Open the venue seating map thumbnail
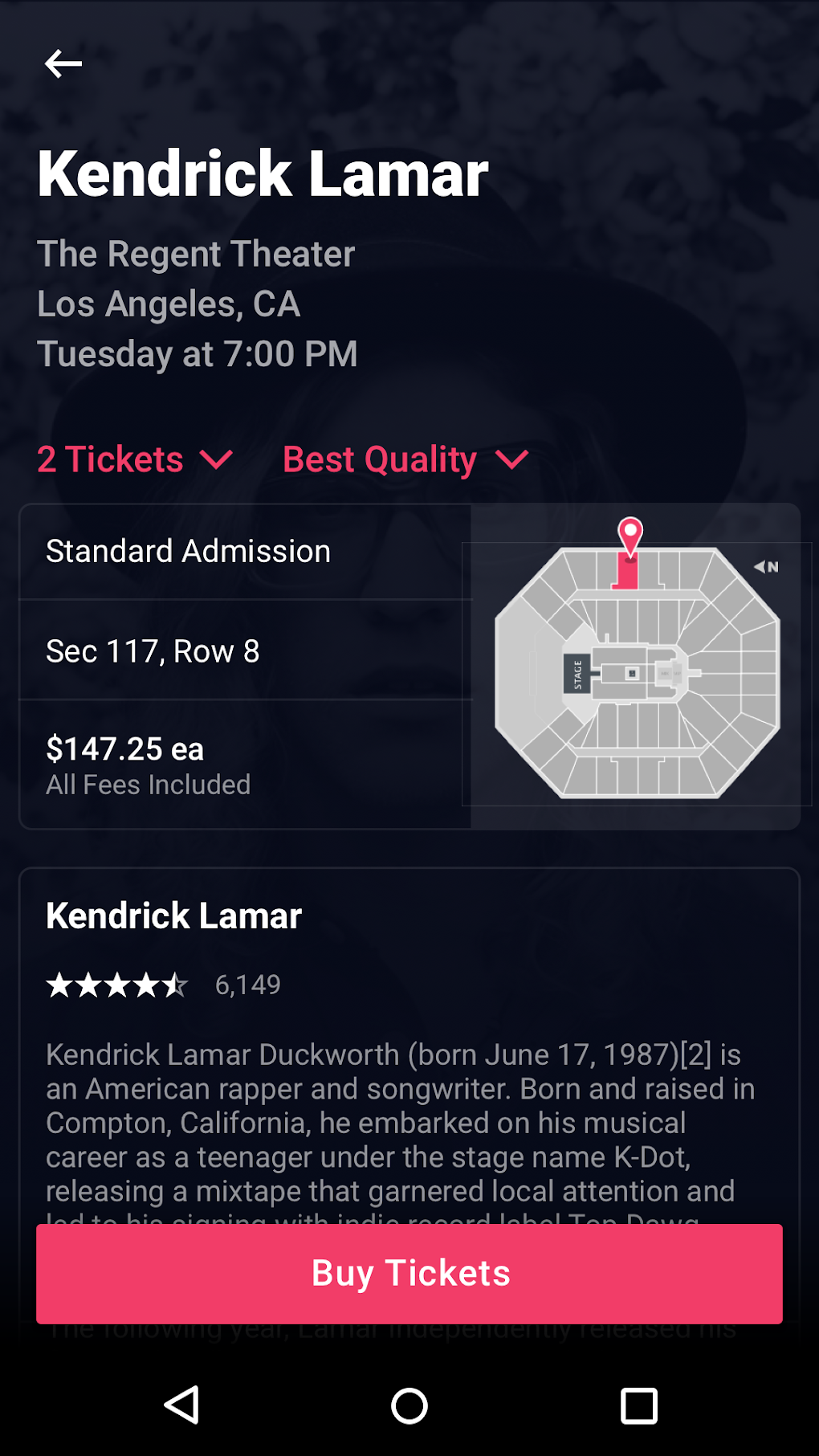This screenshot has width=819, height=1456. point(636,667)
